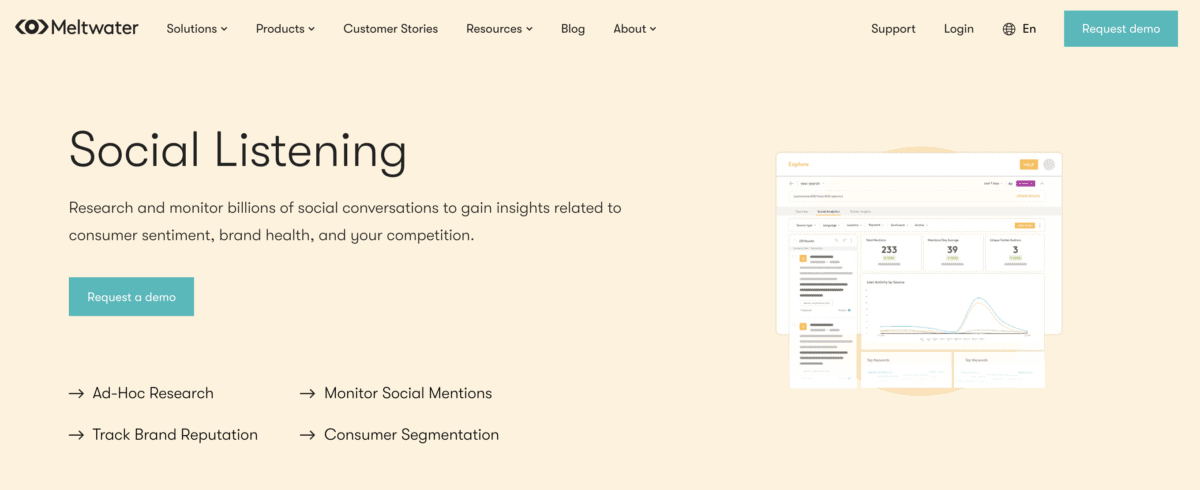Open the Customer Stories page
Image resolution: width=1200 pixels, height=490 pixels.
(391, 29)
